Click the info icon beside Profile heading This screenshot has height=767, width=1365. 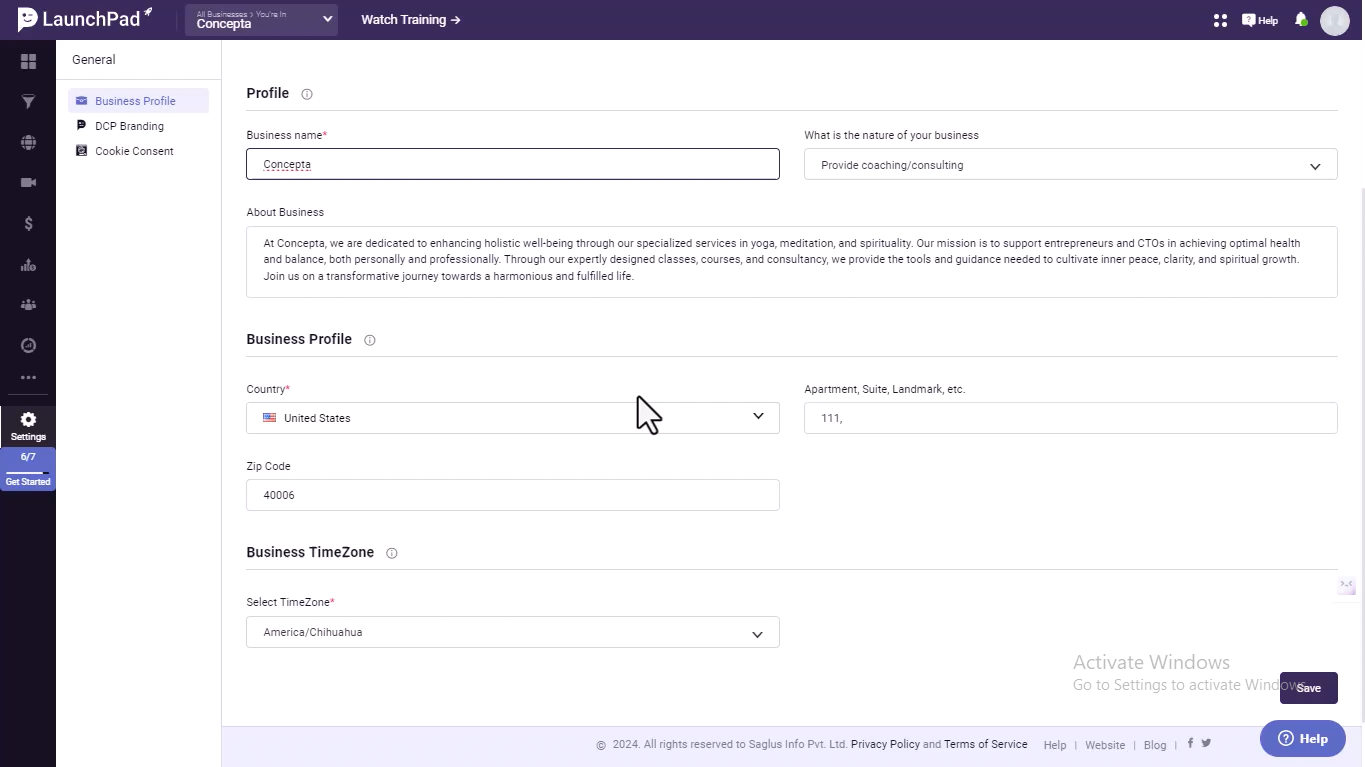pyautogui.click(x=307, y=94)
